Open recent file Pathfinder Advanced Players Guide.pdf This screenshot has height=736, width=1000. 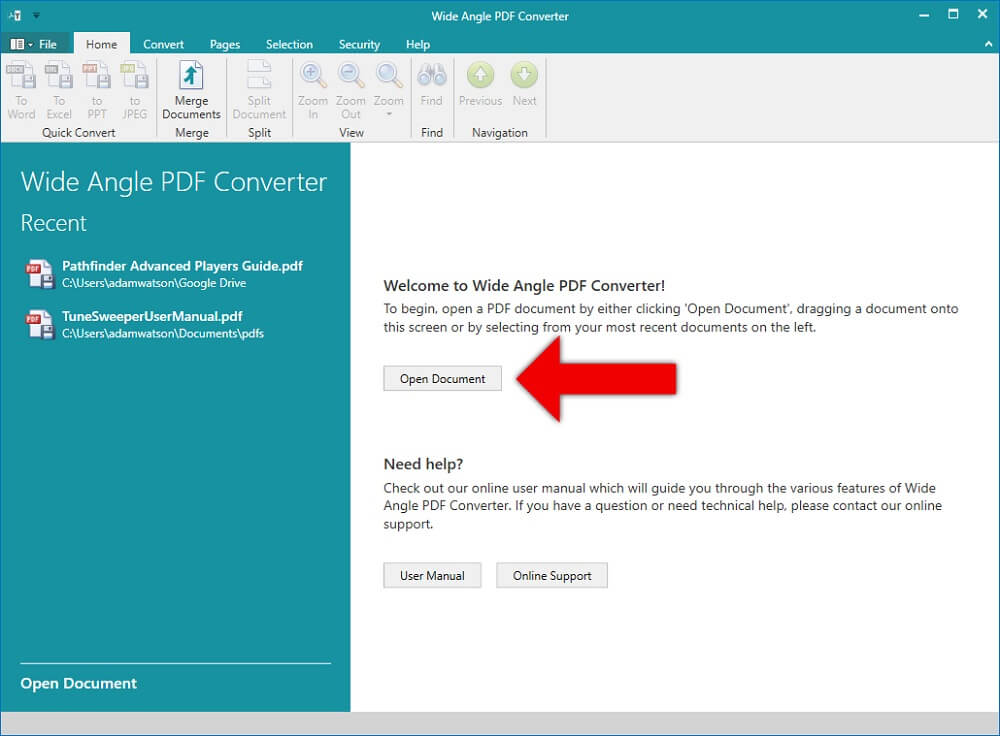[x=181, y=267]
